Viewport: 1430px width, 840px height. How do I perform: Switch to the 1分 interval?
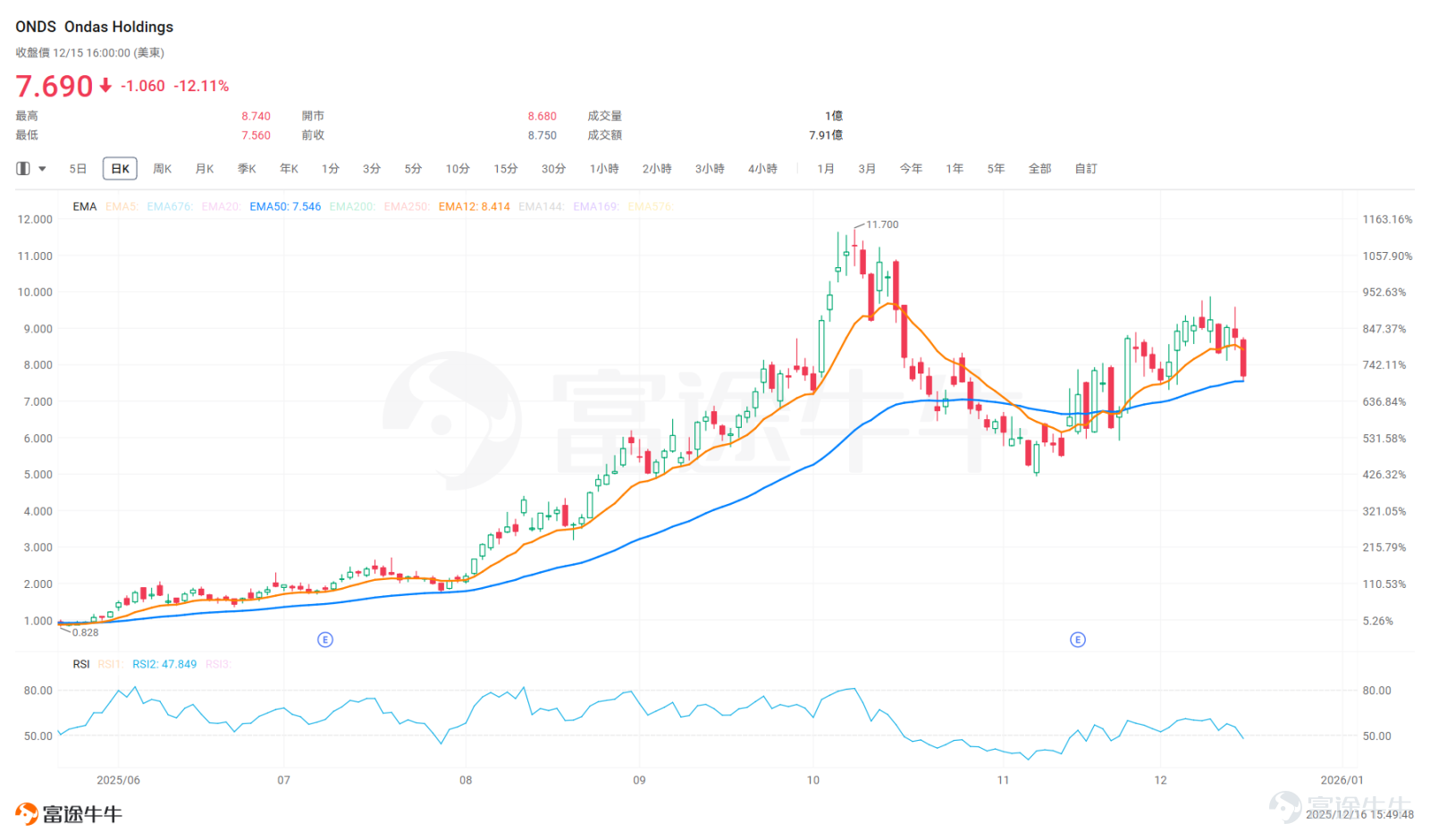331,168
